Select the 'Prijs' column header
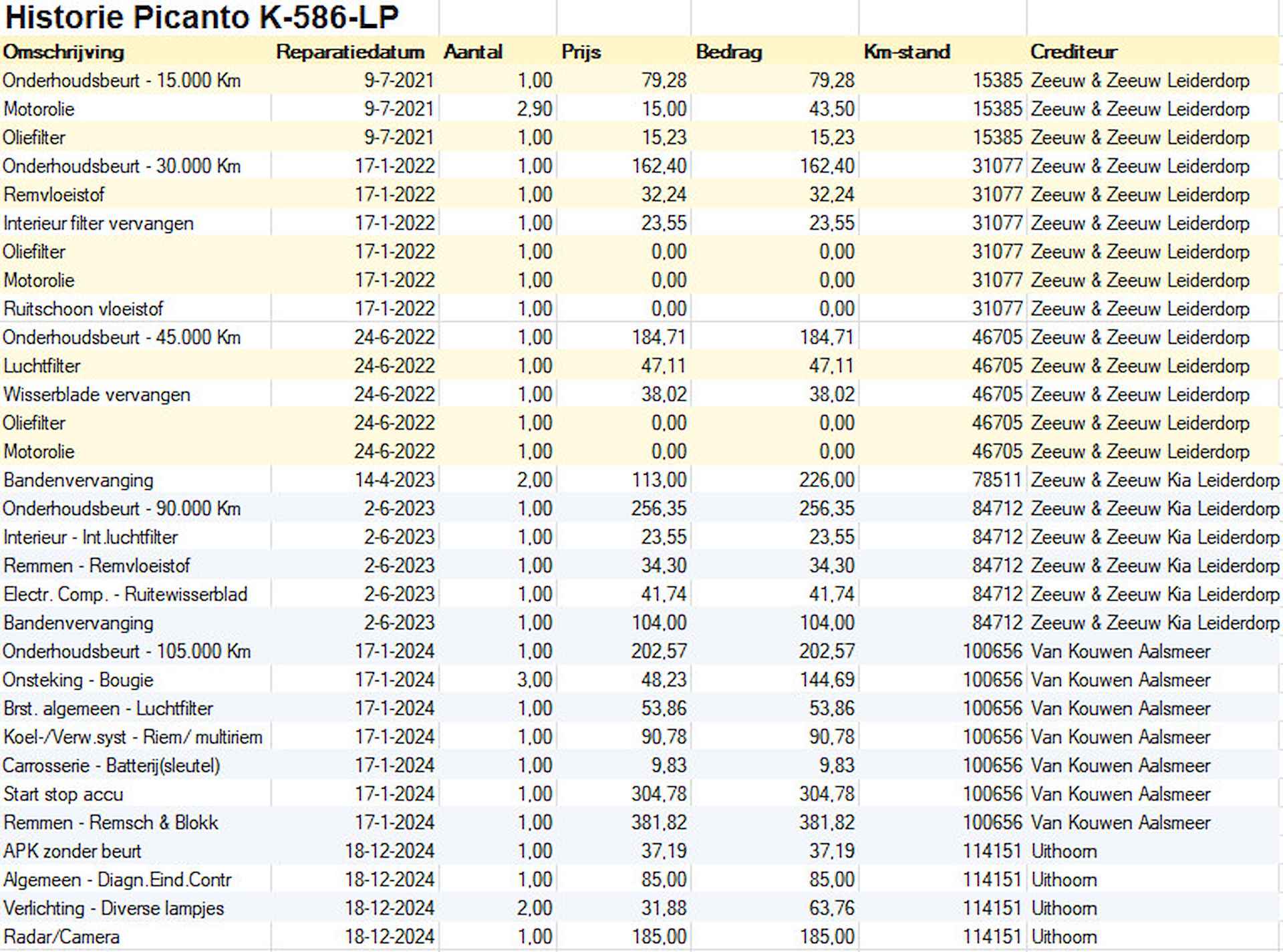The height and width of the screenshot is (952, 1283). [x=581, y=52]
